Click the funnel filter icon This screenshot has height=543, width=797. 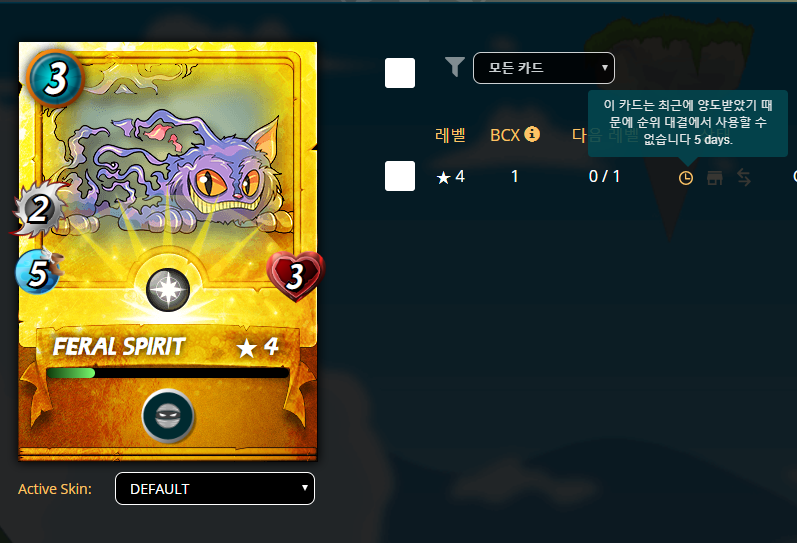click(x=455, y=67)
